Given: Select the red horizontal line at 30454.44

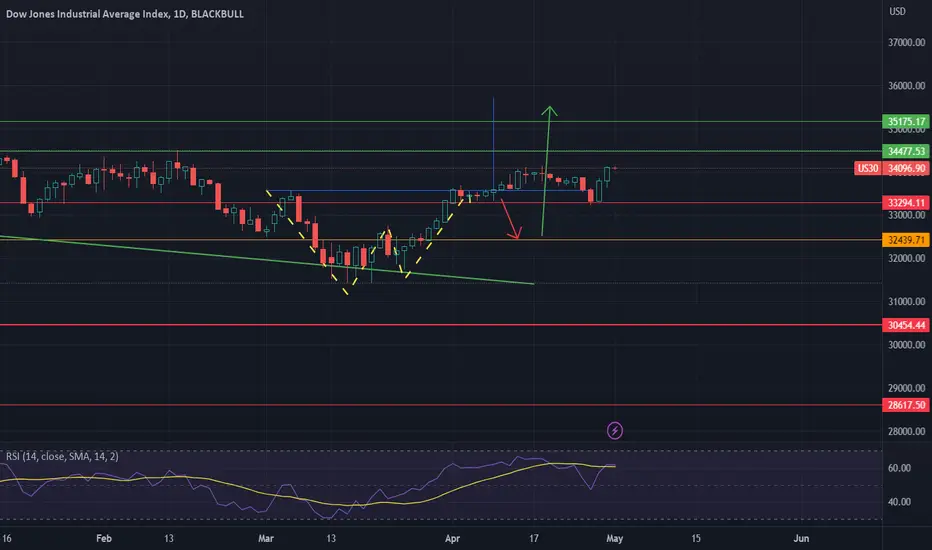Looking at the screenshot, I should pyautogui.click(x=440, y=325).
